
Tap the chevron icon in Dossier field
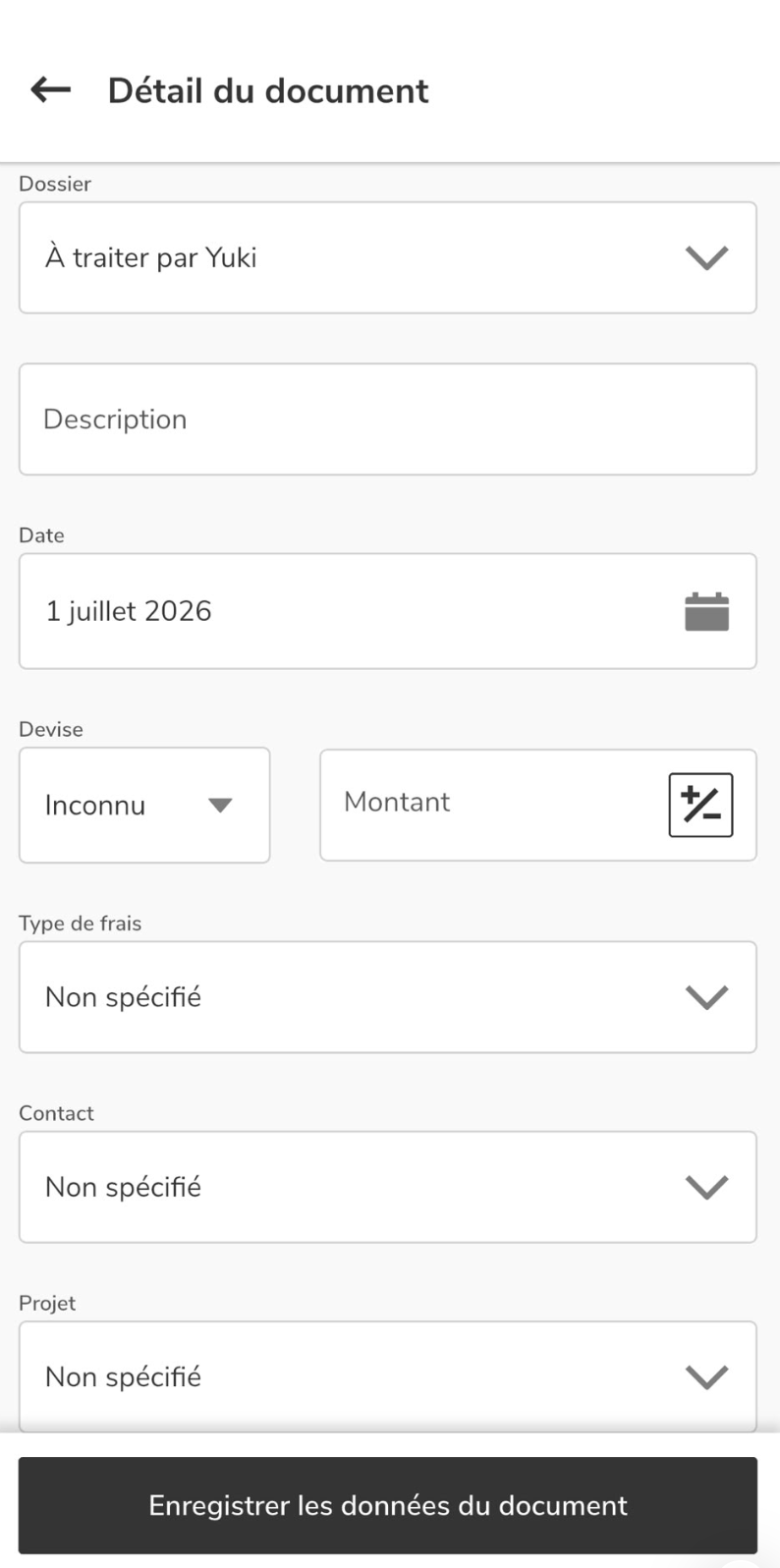tap(706, 257)
